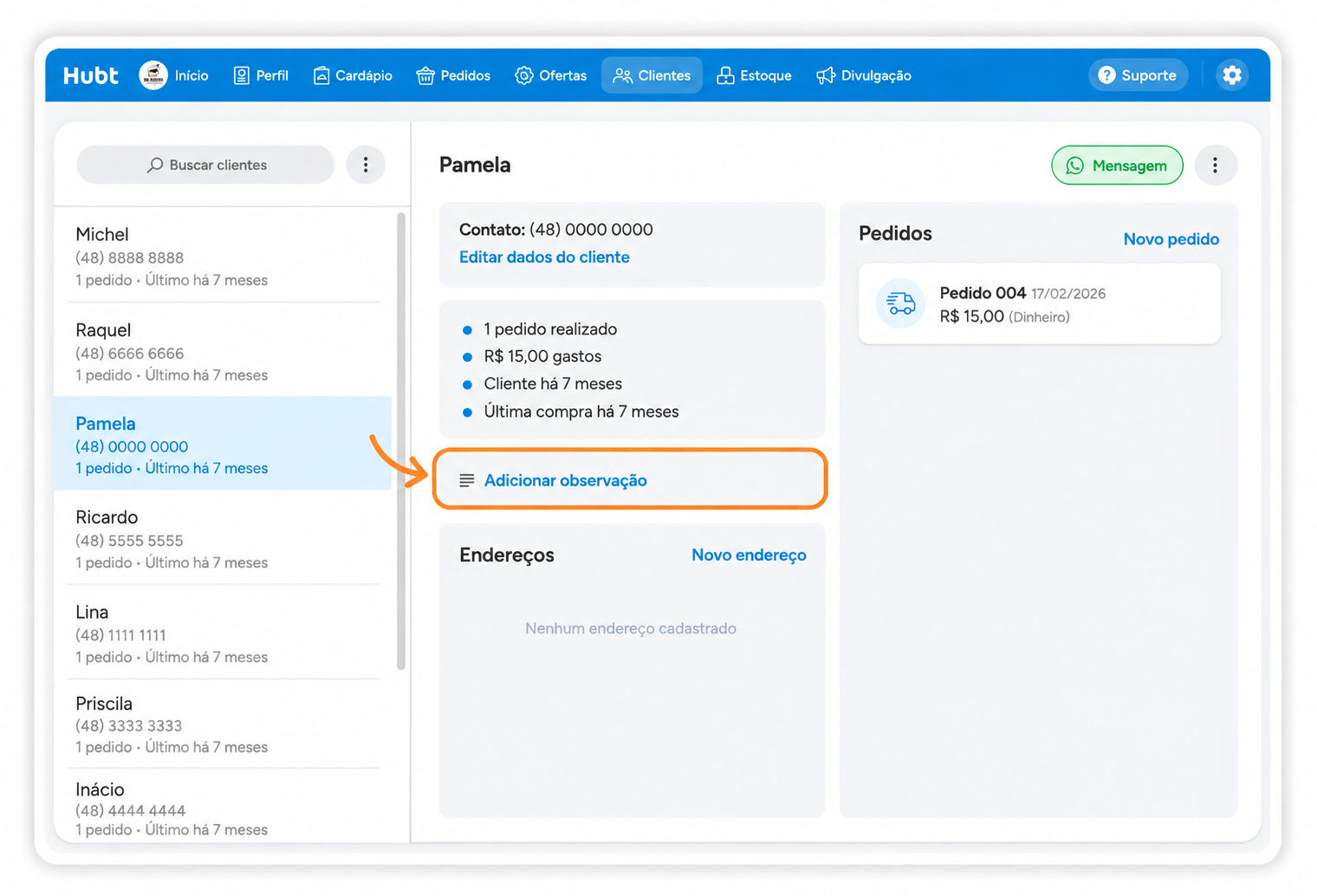Click the Suporte button
The image size is (1317, 896).
[1138, 75]
